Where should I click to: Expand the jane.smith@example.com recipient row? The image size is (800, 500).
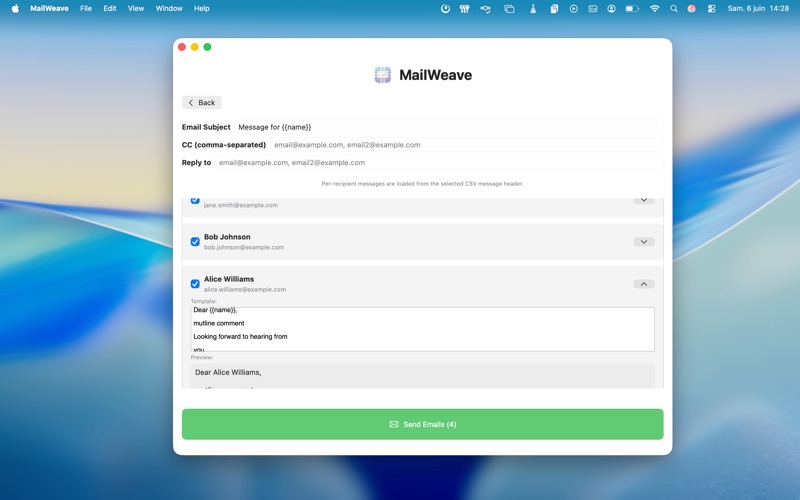click(x=644, y=200)
